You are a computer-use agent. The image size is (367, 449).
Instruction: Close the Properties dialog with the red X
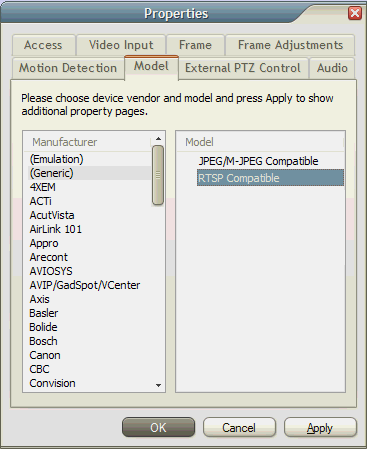click(x=355, y=13)
